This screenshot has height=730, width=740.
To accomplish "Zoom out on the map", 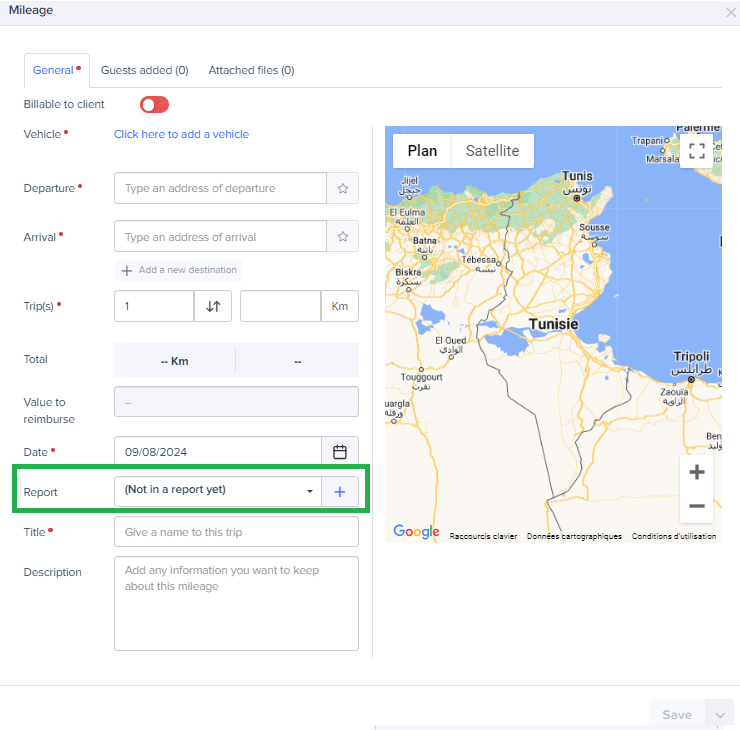I will pos(697,506).
